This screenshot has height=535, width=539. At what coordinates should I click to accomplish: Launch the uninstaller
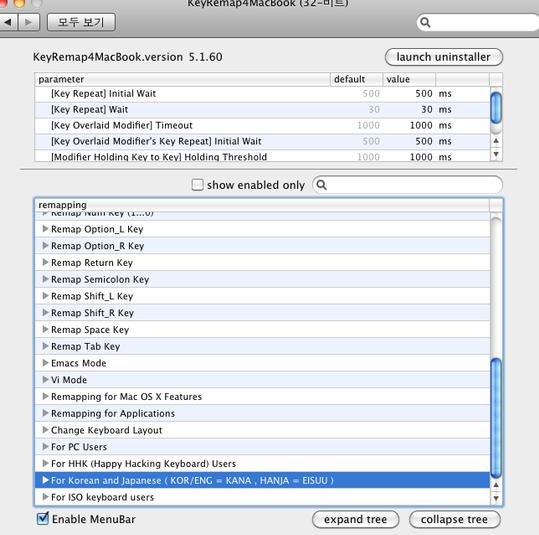tap(444, 57)
